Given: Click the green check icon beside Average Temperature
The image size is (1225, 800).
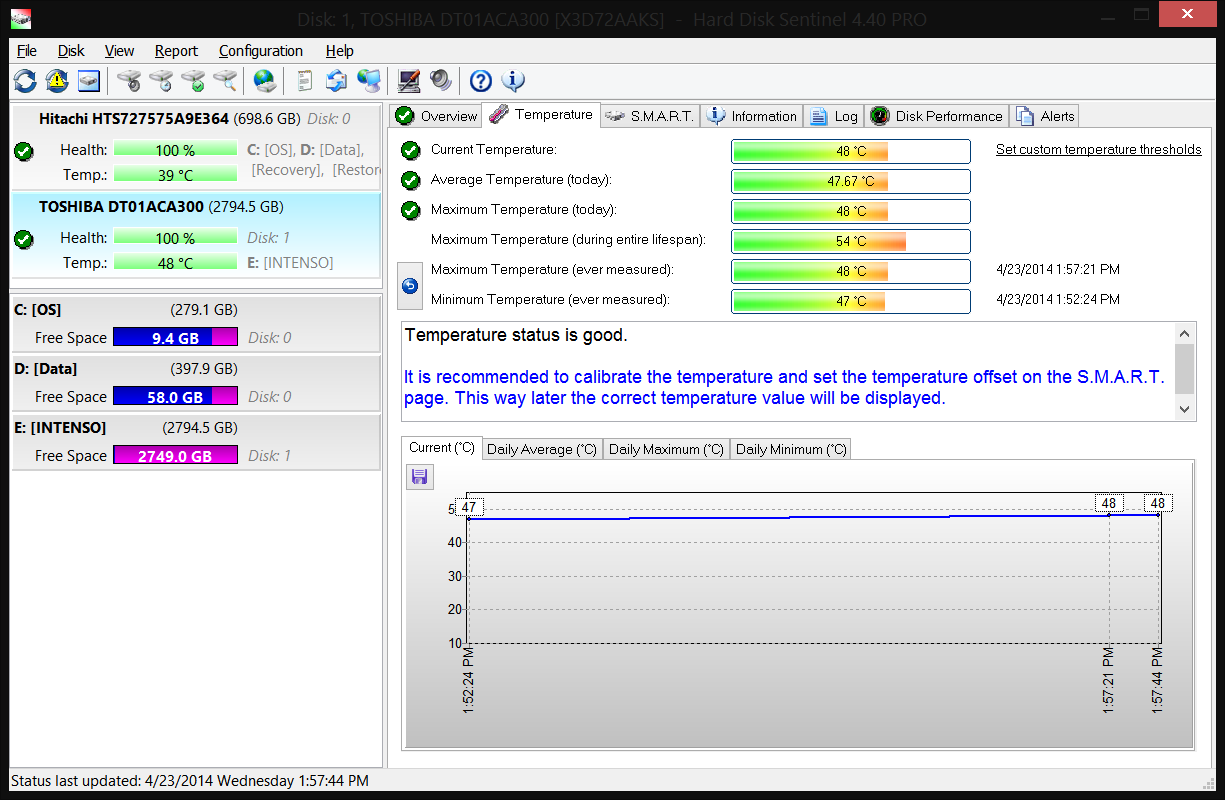Looking at the screenshot, I should pyautogui.click(x=410, y=181).
